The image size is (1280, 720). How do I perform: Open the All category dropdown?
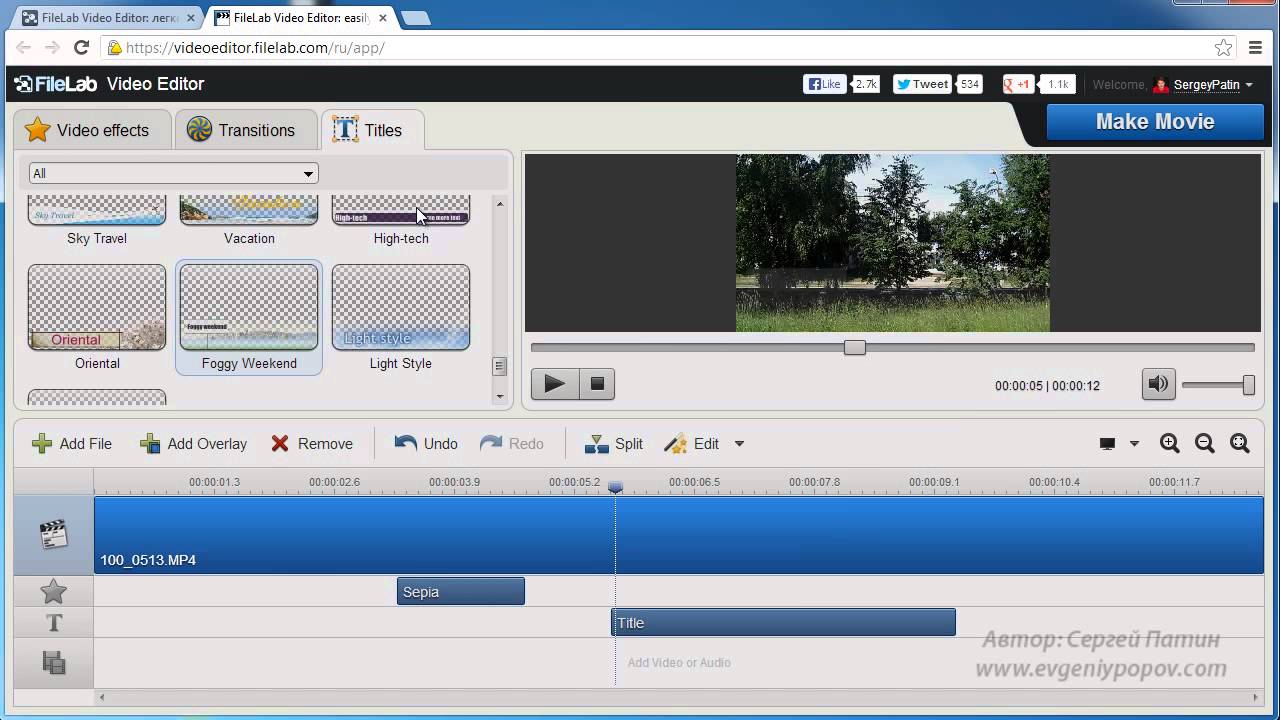tap(173, 173)
